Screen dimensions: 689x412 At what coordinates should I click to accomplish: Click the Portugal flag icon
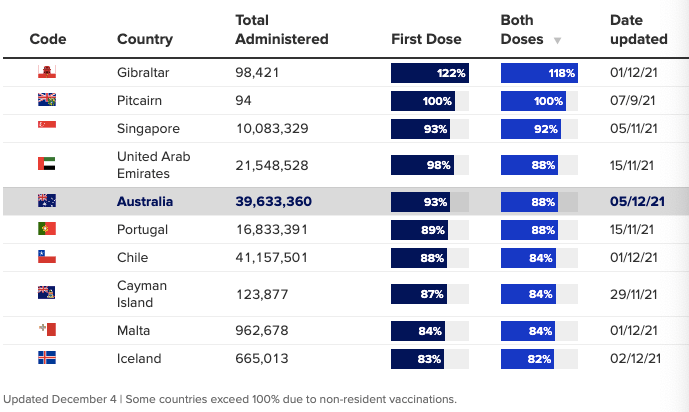click(x=47, y=229)
